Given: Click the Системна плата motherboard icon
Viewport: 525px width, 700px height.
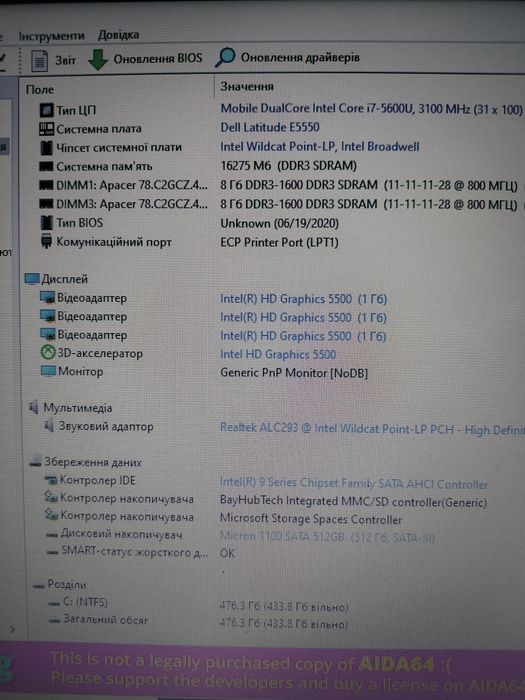Looking at the screenshot, I should tap(46, 129).
